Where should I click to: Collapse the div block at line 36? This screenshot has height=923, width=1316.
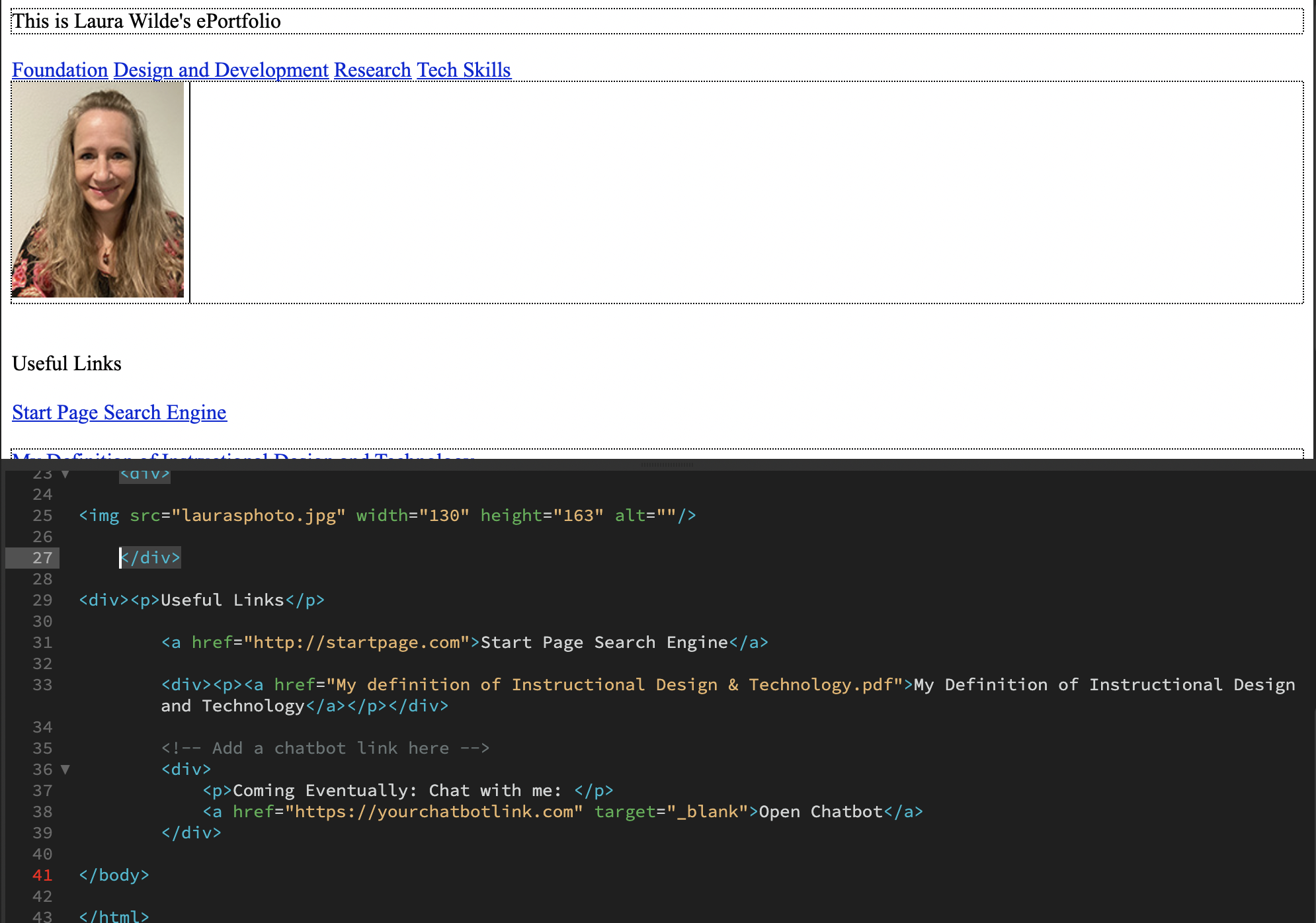point(65,770)
